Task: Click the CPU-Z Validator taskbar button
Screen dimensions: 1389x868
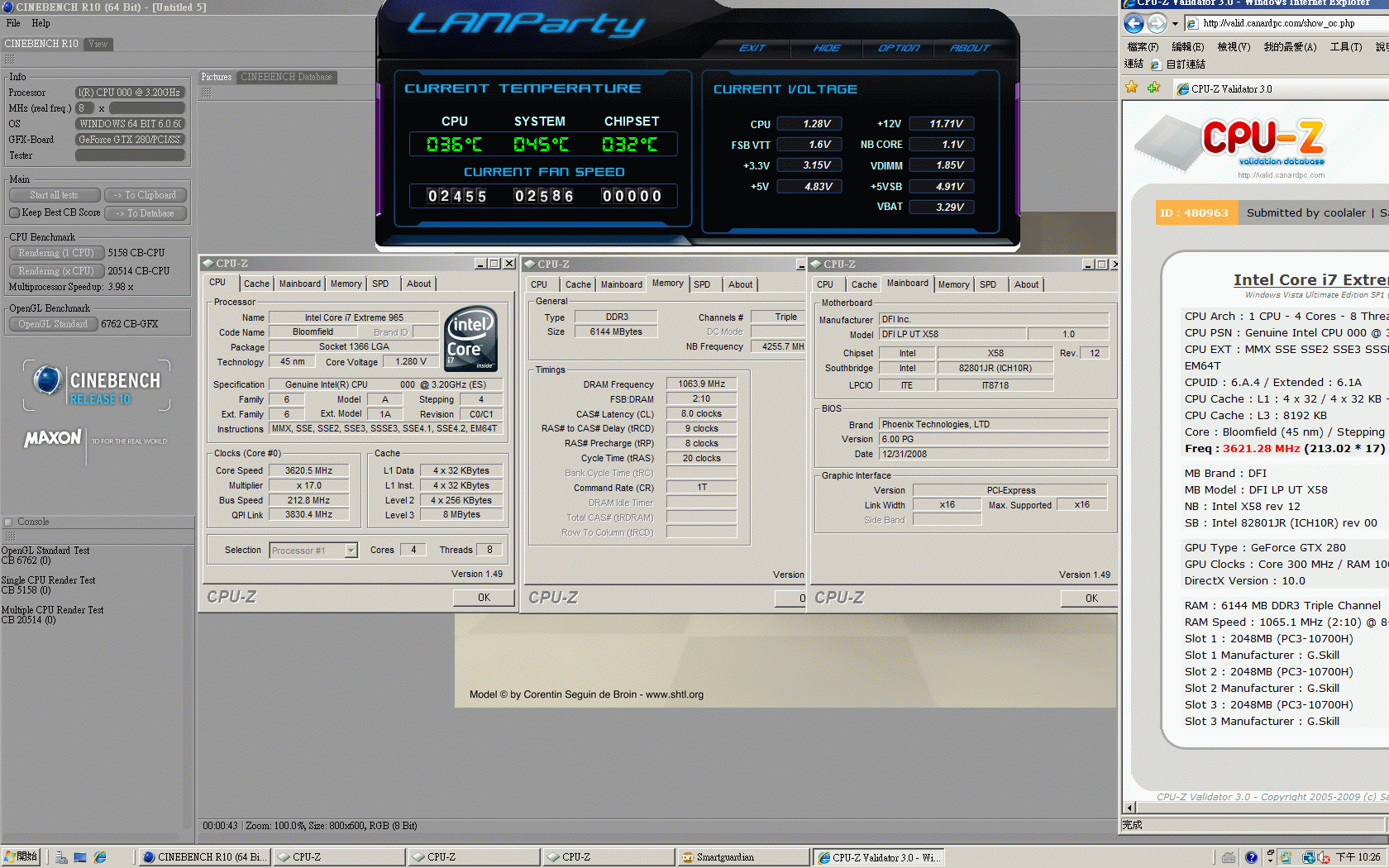Action: coord(879,857)
